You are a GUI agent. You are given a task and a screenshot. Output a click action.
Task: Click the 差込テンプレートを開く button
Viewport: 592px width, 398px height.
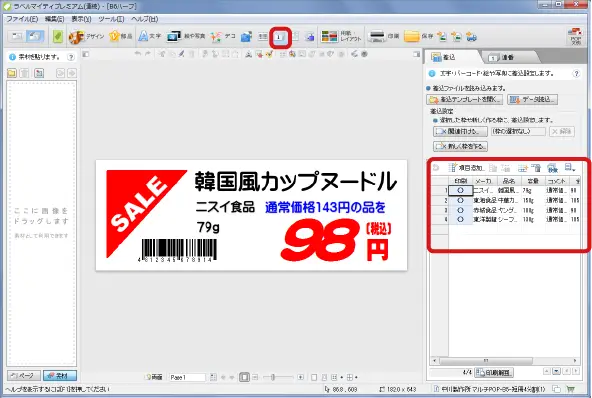pyautogui.click(x=465, y=100)
